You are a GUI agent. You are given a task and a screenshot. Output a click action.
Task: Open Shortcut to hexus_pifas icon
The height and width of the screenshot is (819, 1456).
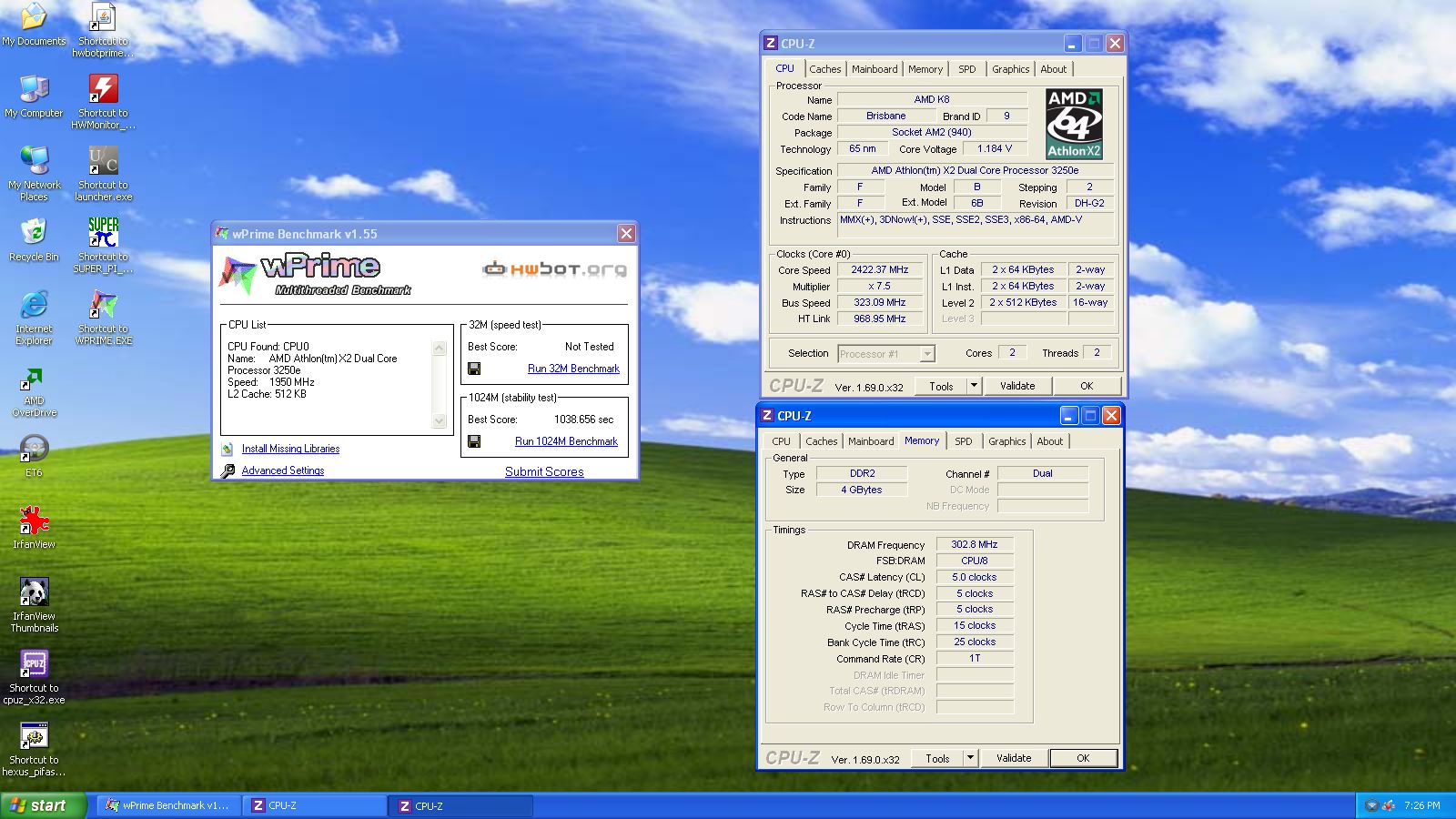click(x=34, y=749)
